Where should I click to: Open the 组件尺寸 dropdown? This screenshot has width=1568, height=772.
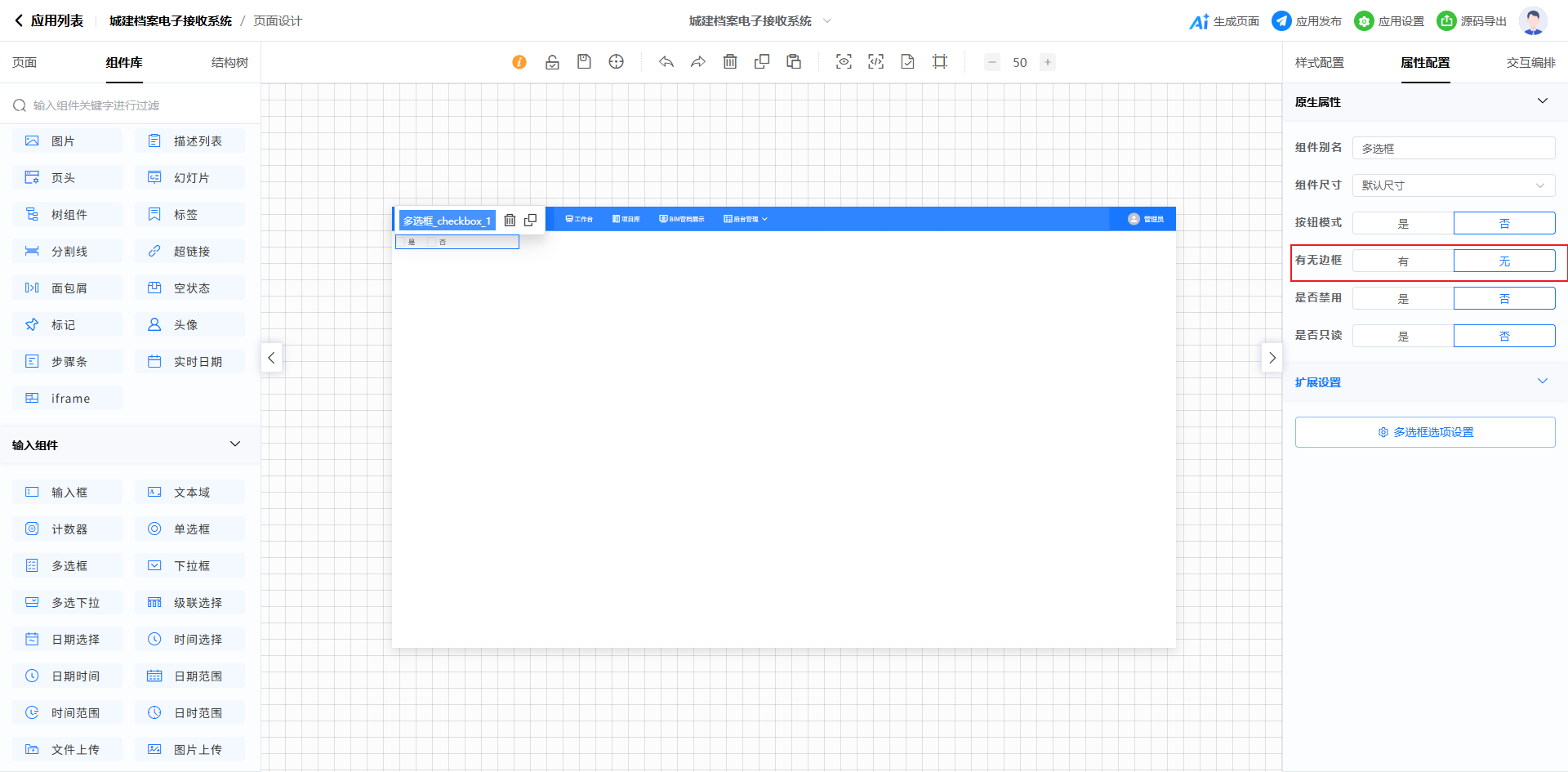pos(1453,185)
